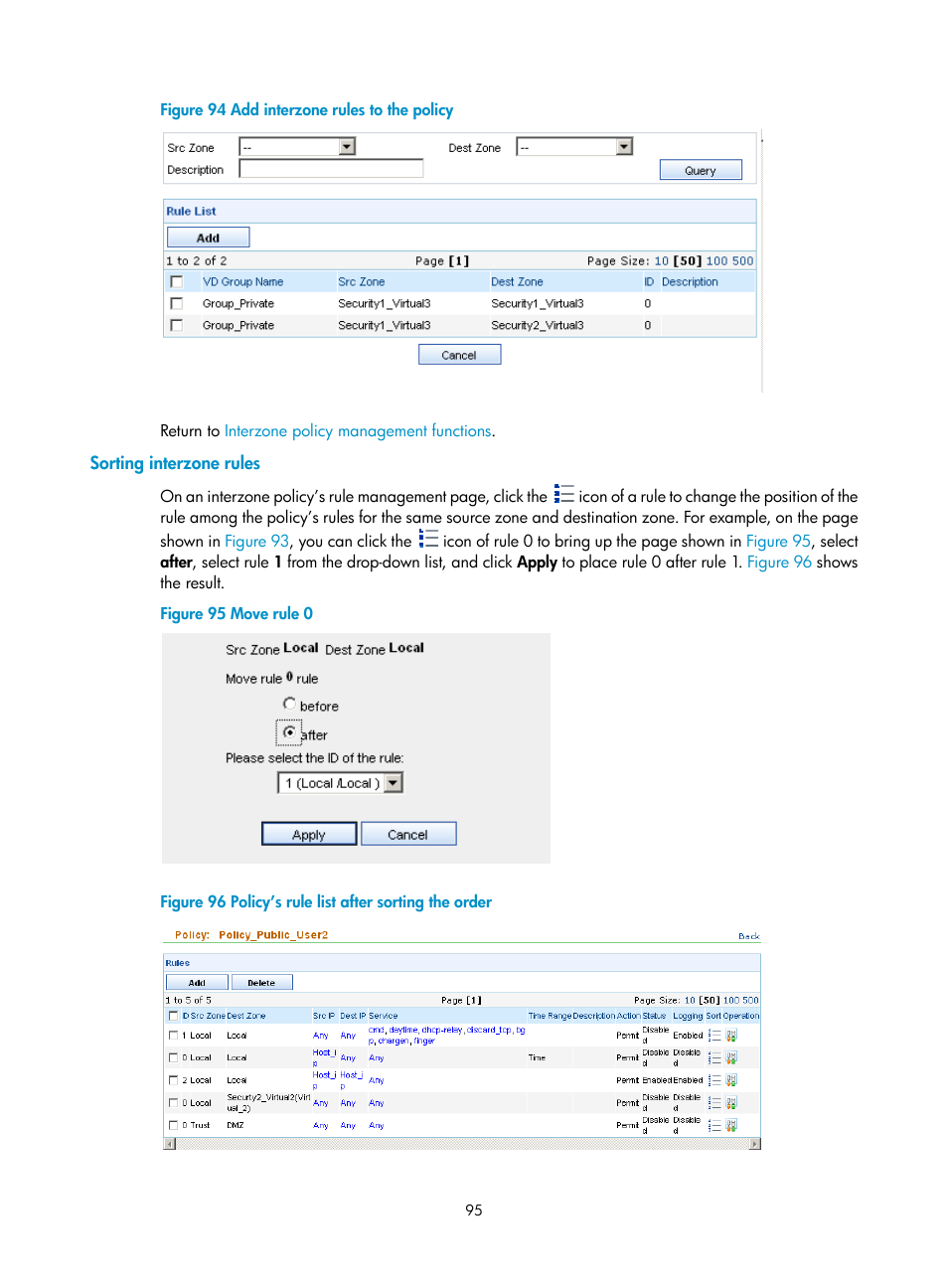Screen dimensions: 948x1288
Task: Set Rule List page size to 500
Action: tap(742, 261)
